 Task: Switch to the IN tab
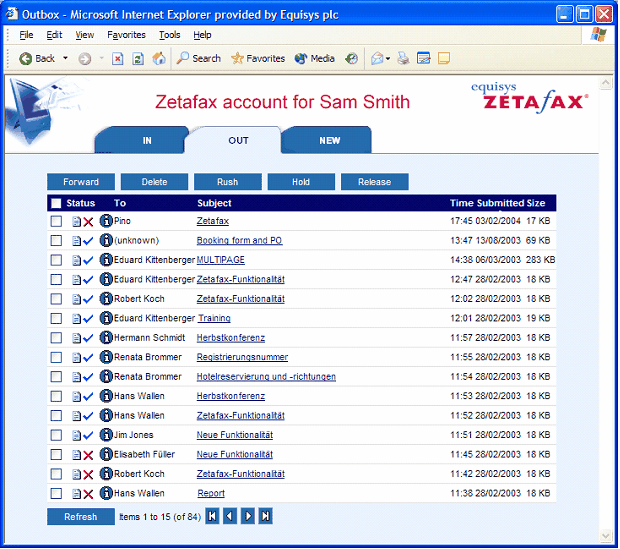coord(146,141)
